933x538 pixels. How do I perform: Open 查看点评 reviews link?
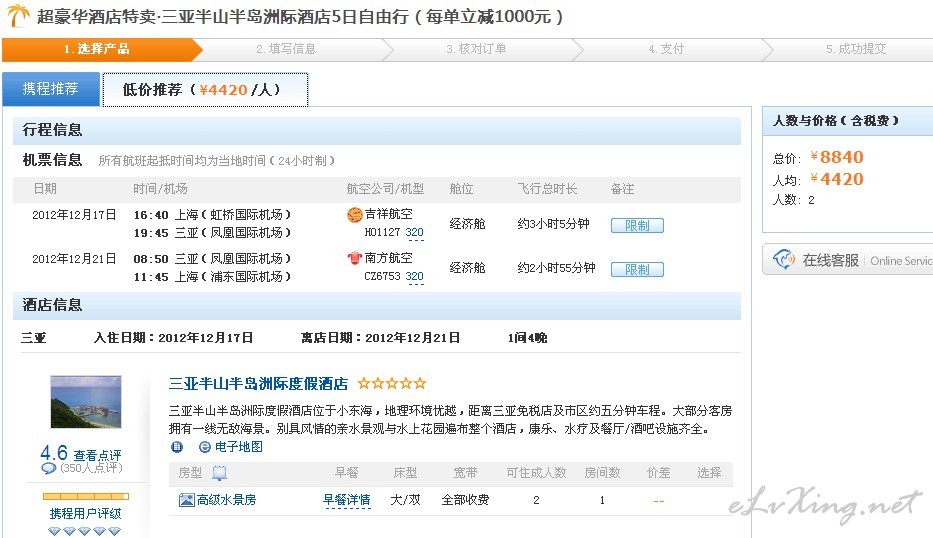(98, 455)
